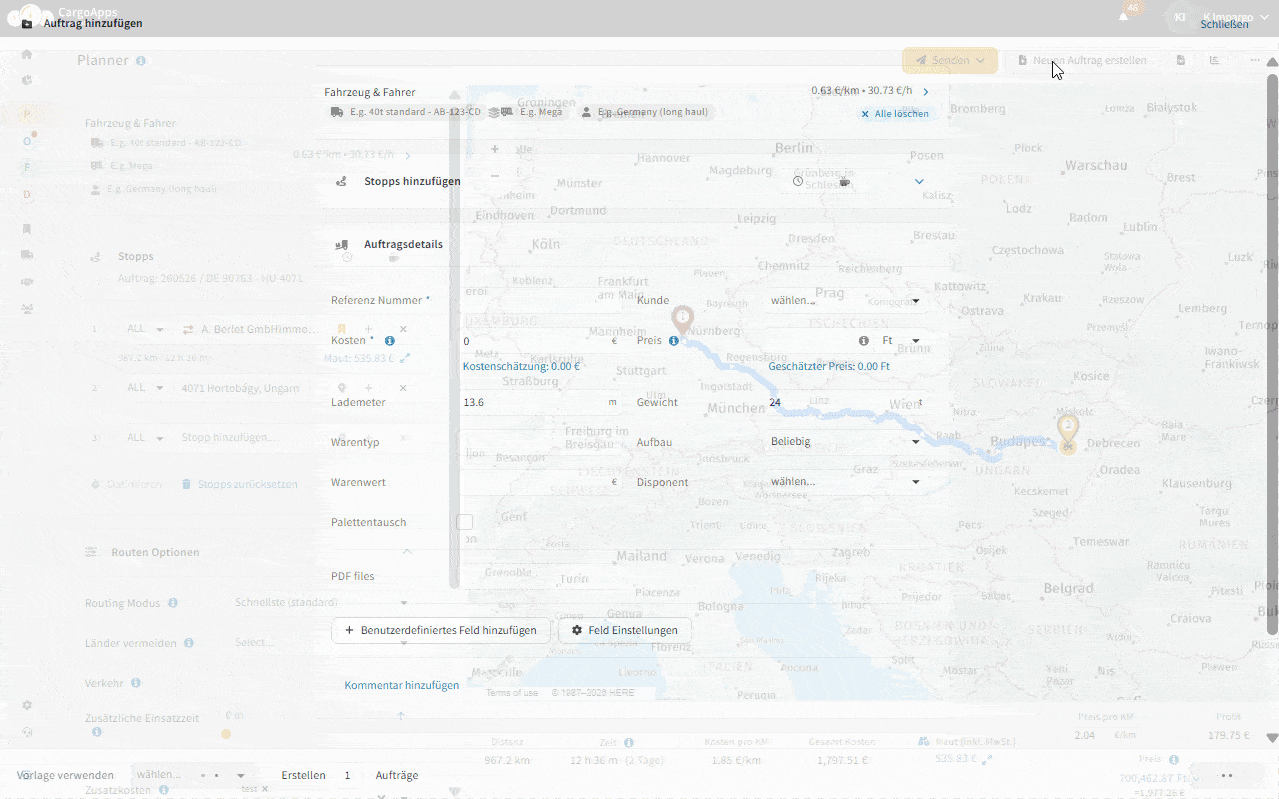Open the handshake partners sidebar icon
This screenshot has width=1279, height=799.
[27, 281]
